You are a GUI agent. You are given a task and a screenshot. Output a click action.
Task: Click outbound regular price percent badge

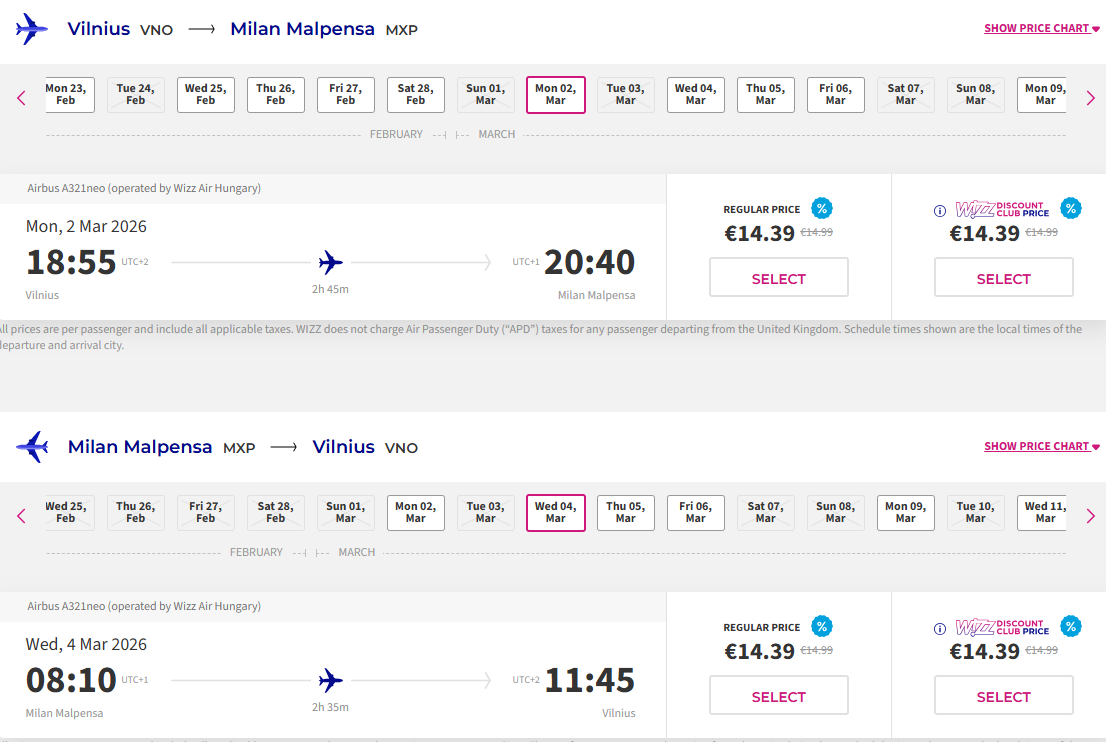coord(821,208)
